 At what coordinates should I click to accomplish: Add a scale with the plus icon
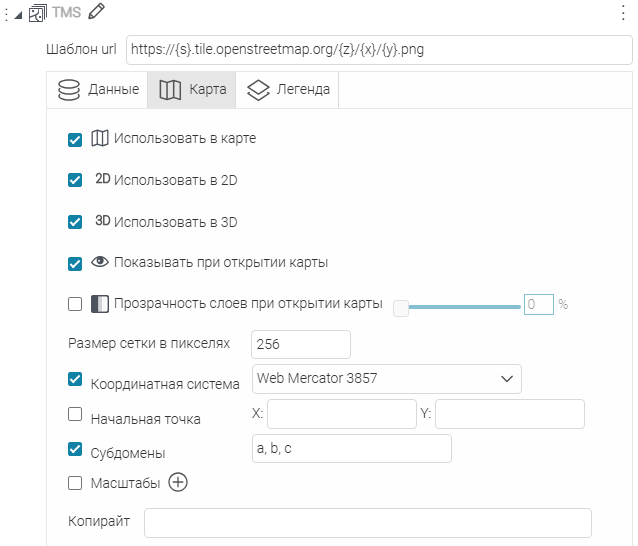point(177,483)
